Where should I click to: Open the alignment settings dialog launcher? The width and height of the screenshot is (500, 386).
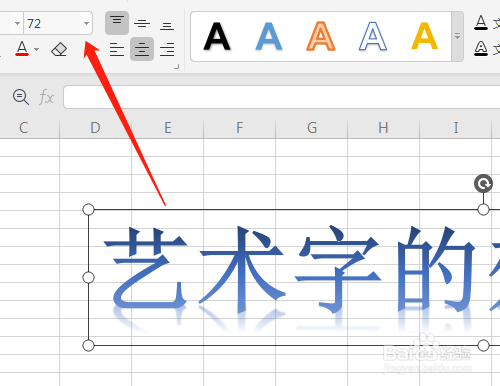coord(176,67)
